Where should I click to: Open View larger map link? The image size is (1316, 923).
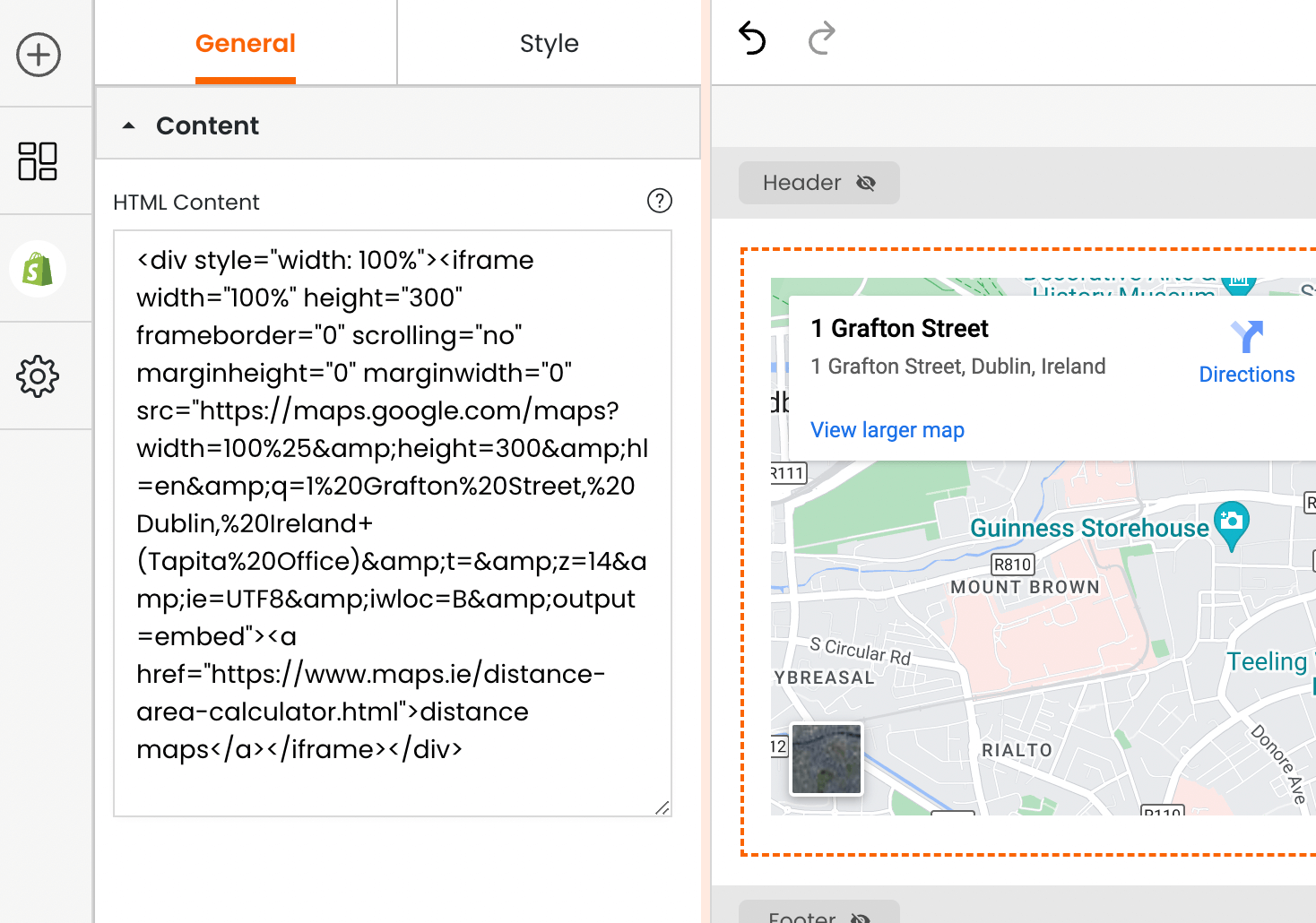click(887, 430)
